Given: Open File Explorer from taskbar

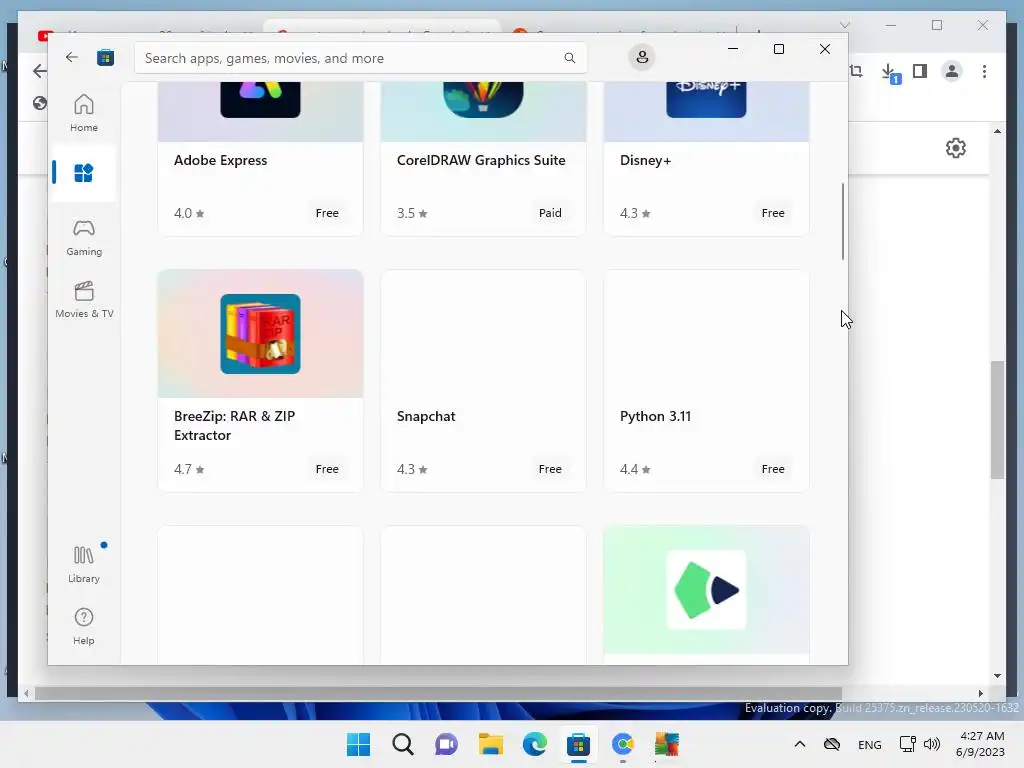Looking at the screenshot, I should click(490, 744).
